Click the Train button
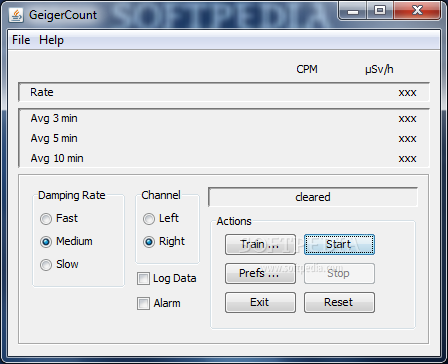 (x=260, y=244)
